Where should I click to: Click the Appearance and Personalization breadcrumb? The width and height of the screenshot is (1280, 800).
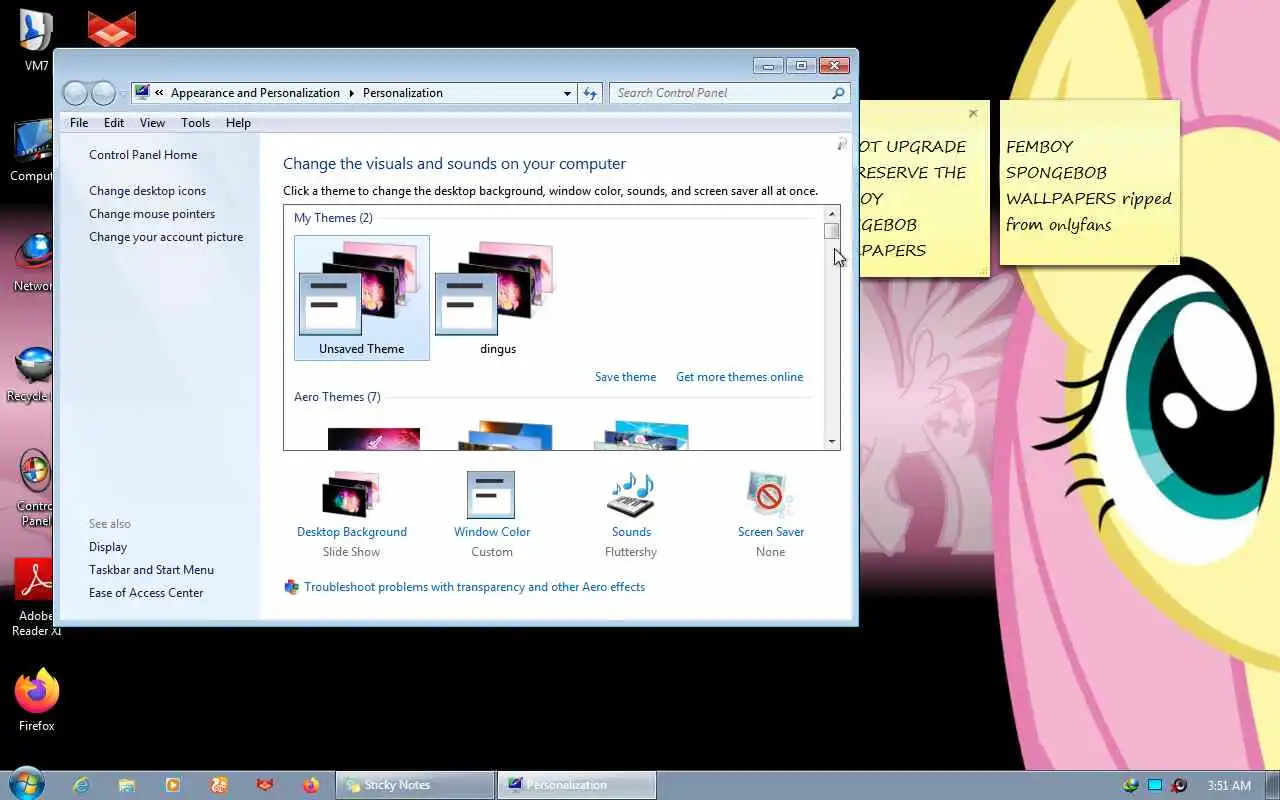[x=255, y=93]
